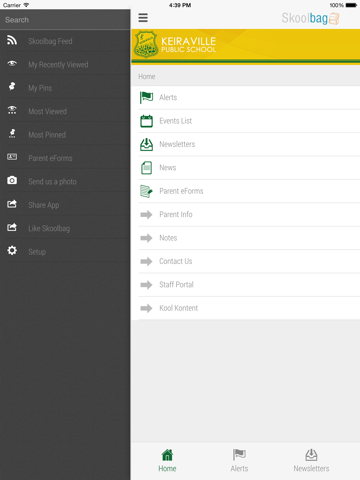Open the Events List calendar icon
Screen dimensions: 360x480
[x=146, y=121]
